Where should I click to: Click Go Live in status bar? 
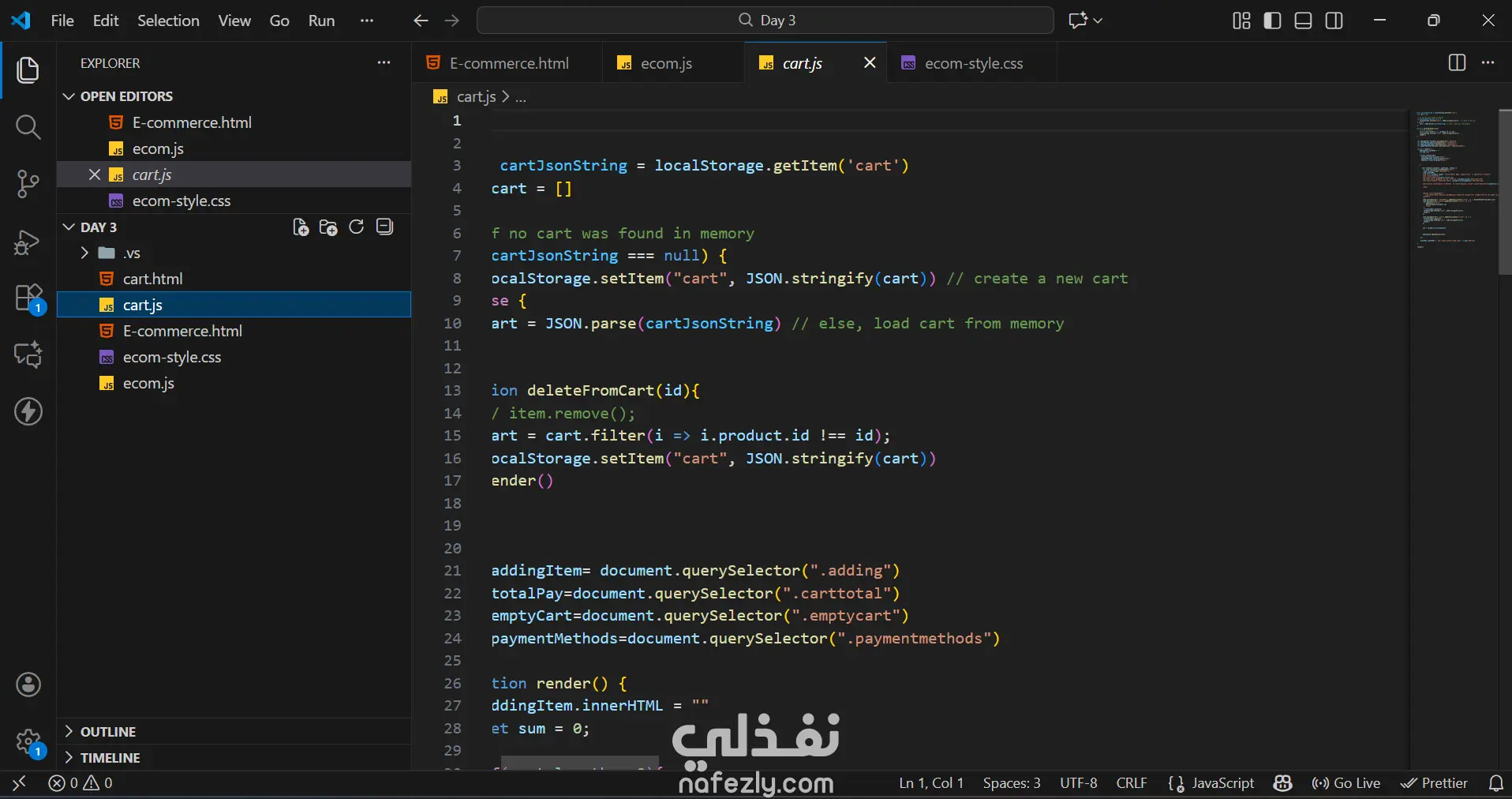1345,783
